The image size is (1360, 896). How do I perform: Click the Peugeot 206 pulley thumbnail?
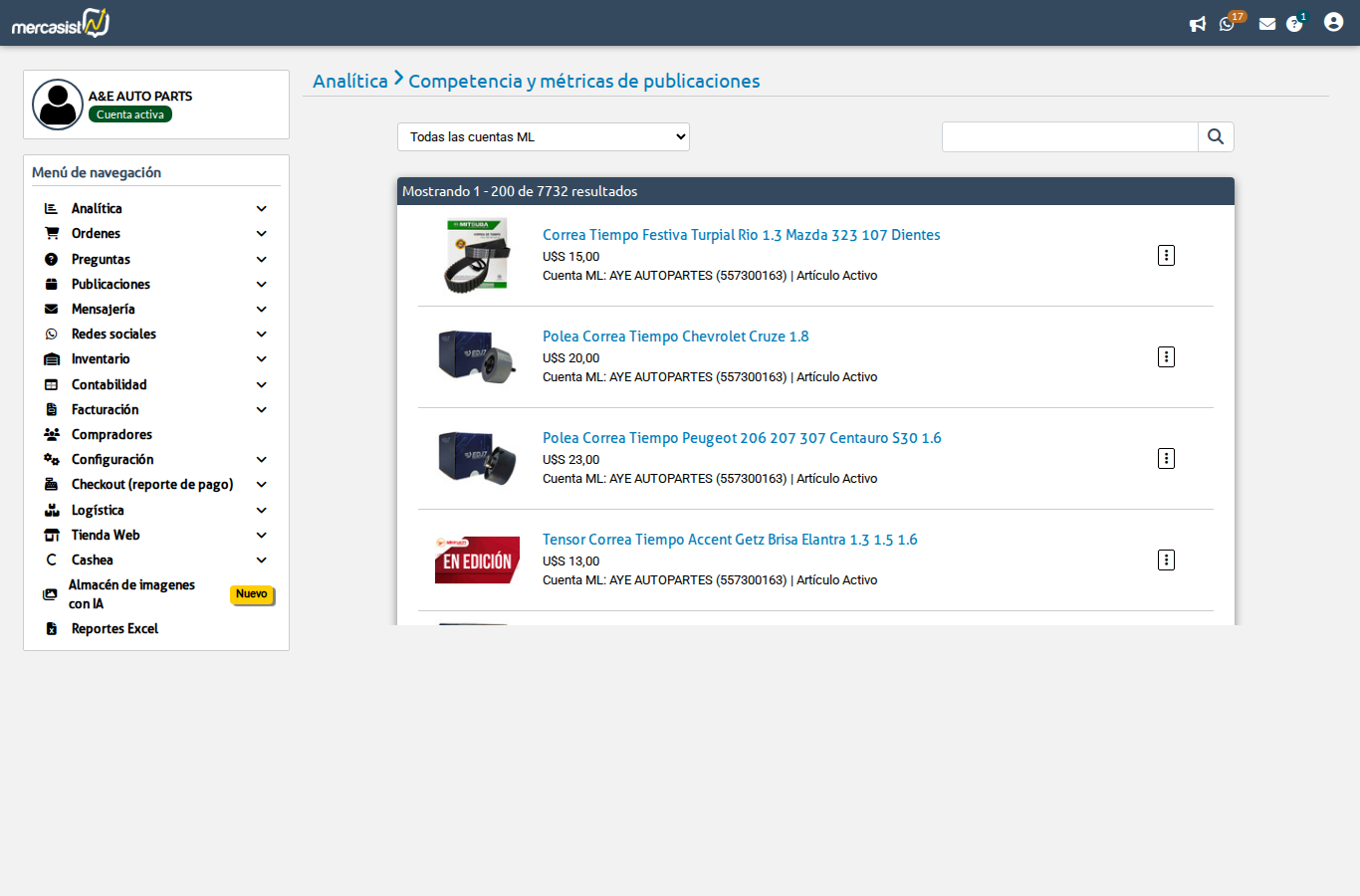[x=477, y=458]
